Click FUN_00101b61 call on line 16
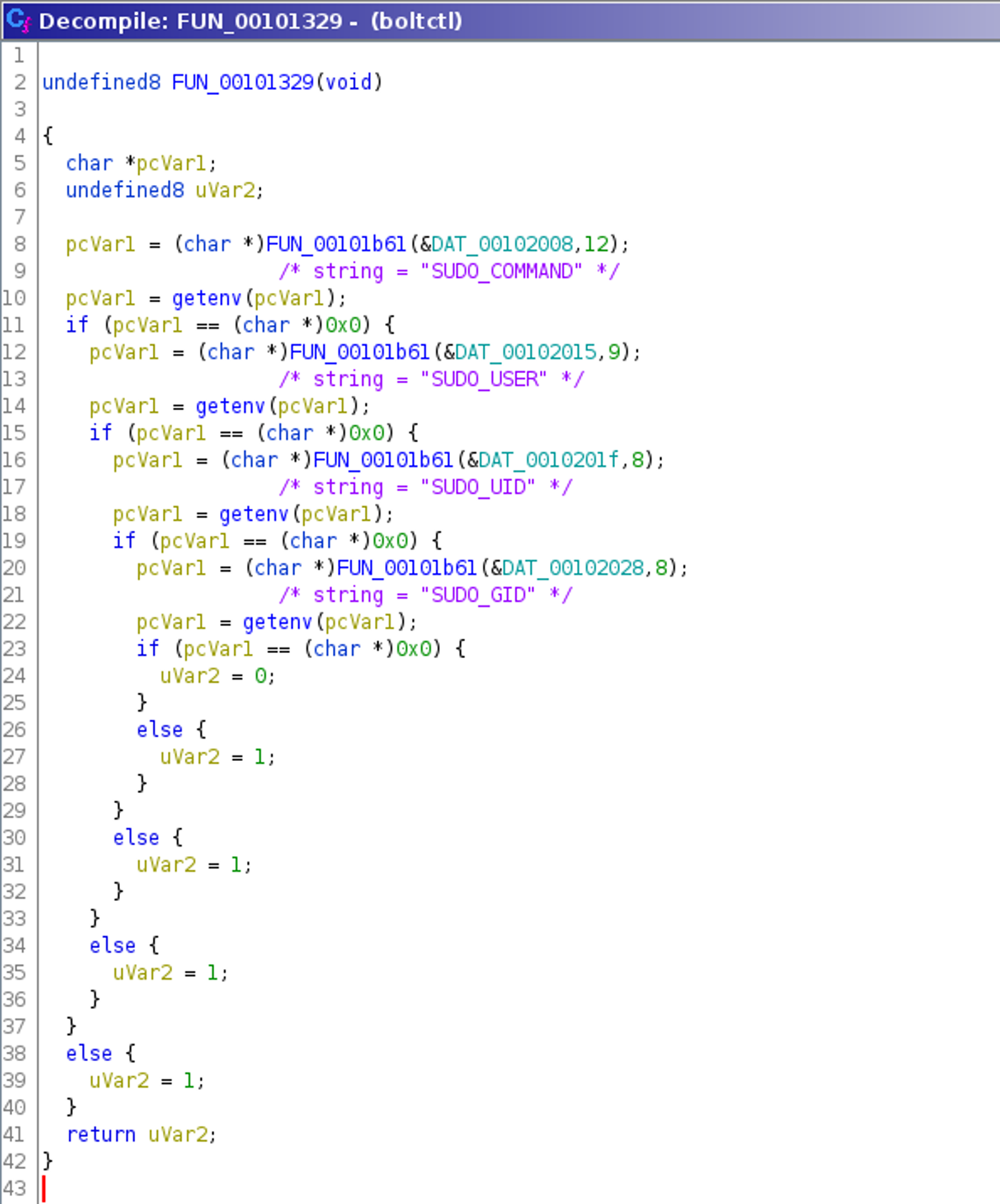Image resolution: width=1000 pixels, height=1204 pixels. [384, 460]
